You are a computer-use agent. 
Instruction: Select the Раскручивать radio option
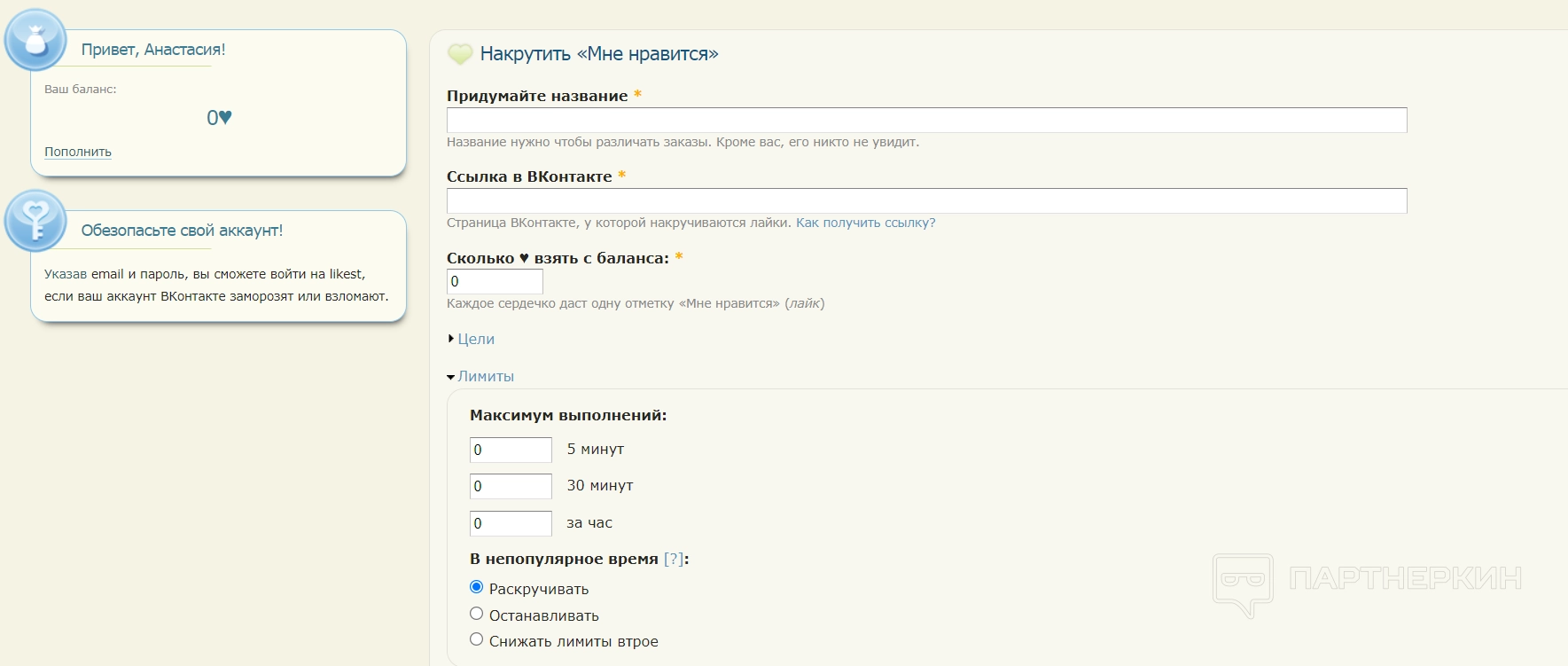pos(476,587)
